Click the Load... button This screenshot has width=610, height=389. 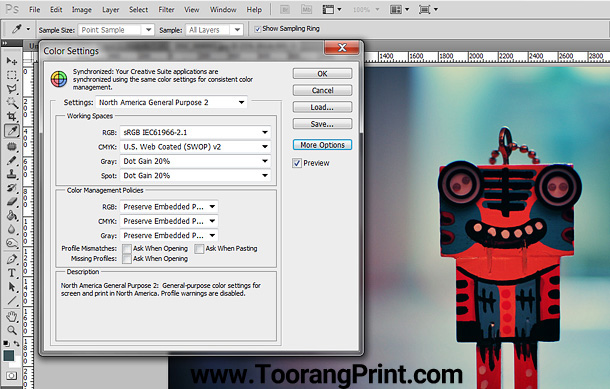(322, 107)
